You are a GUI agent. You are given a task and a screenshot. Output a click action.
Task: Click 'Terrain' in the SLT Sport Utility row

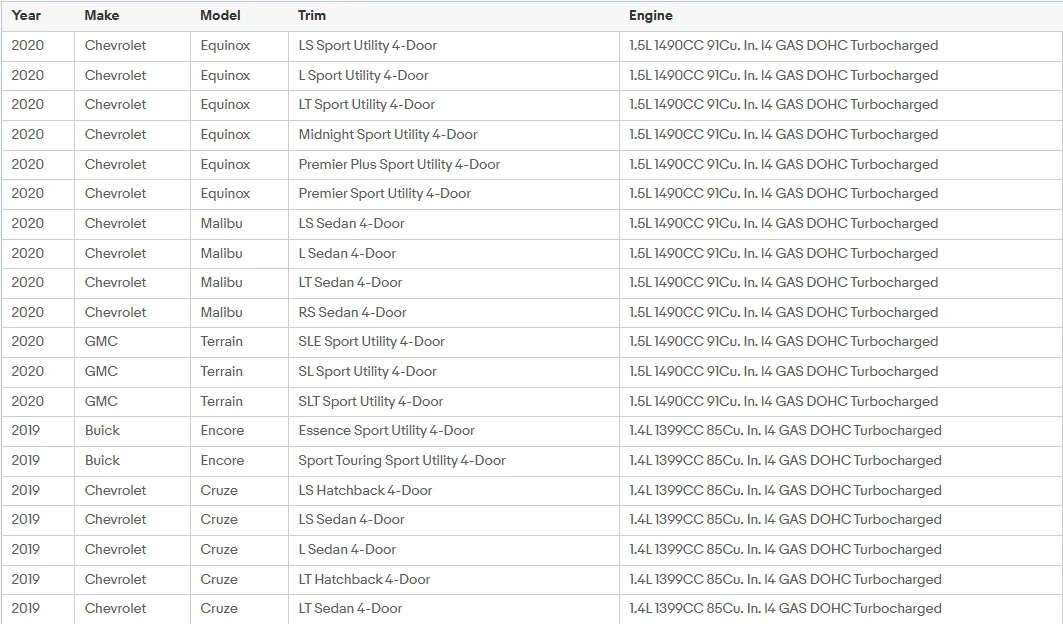pyautogui.click(x=222, y=401)
